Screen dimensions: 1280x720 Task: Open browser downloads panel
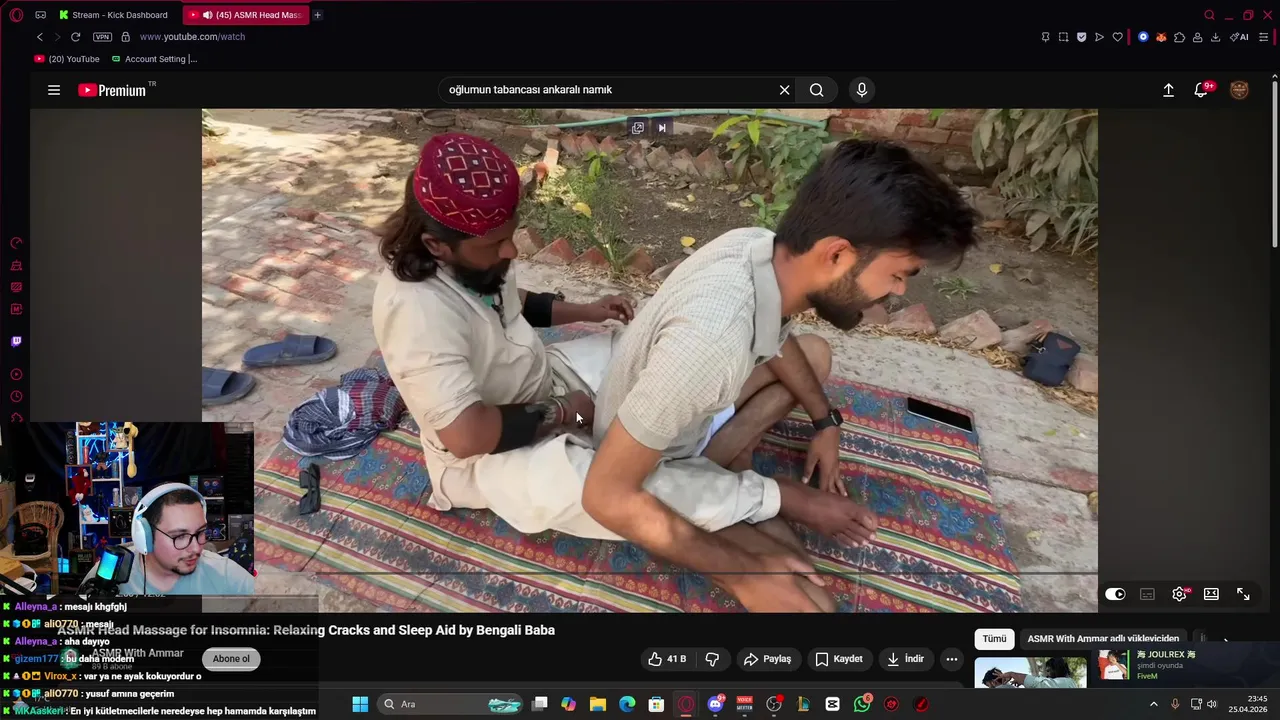[x=1215, y=37]
